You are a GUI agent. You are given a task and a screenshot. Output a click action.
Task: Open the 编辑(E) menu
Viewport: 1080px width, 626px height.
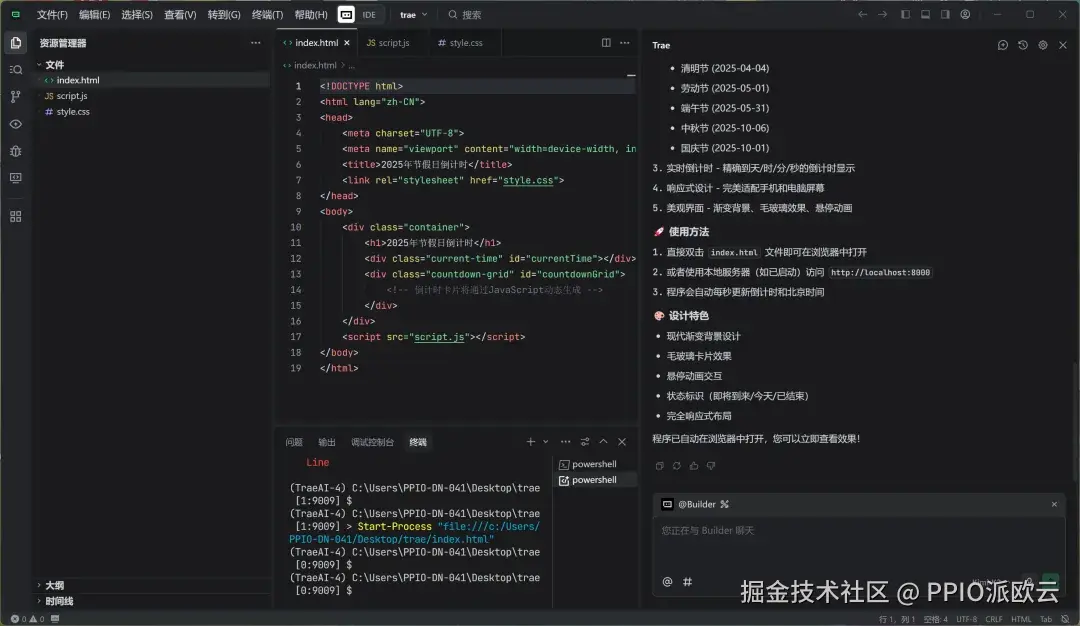[x=94, y=14]
